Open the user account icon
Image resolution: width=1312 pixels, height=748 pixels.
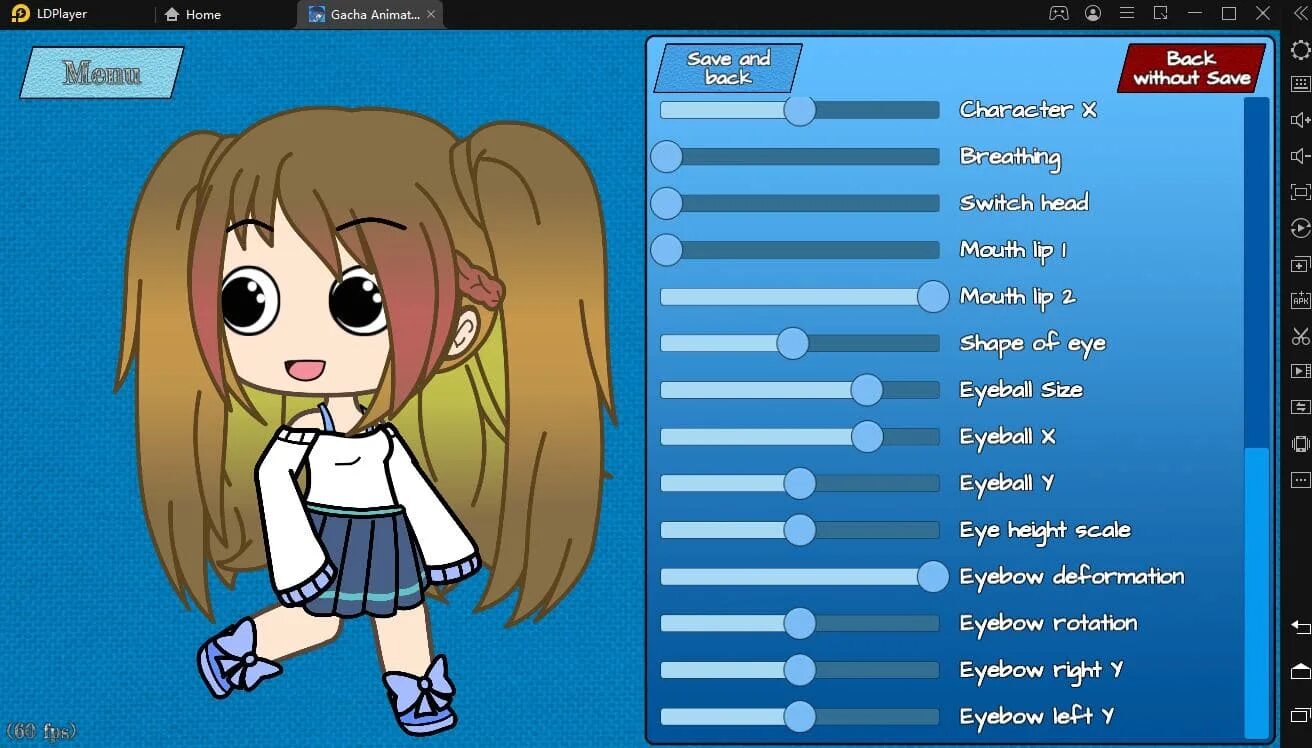click(x=1093, y=13)
